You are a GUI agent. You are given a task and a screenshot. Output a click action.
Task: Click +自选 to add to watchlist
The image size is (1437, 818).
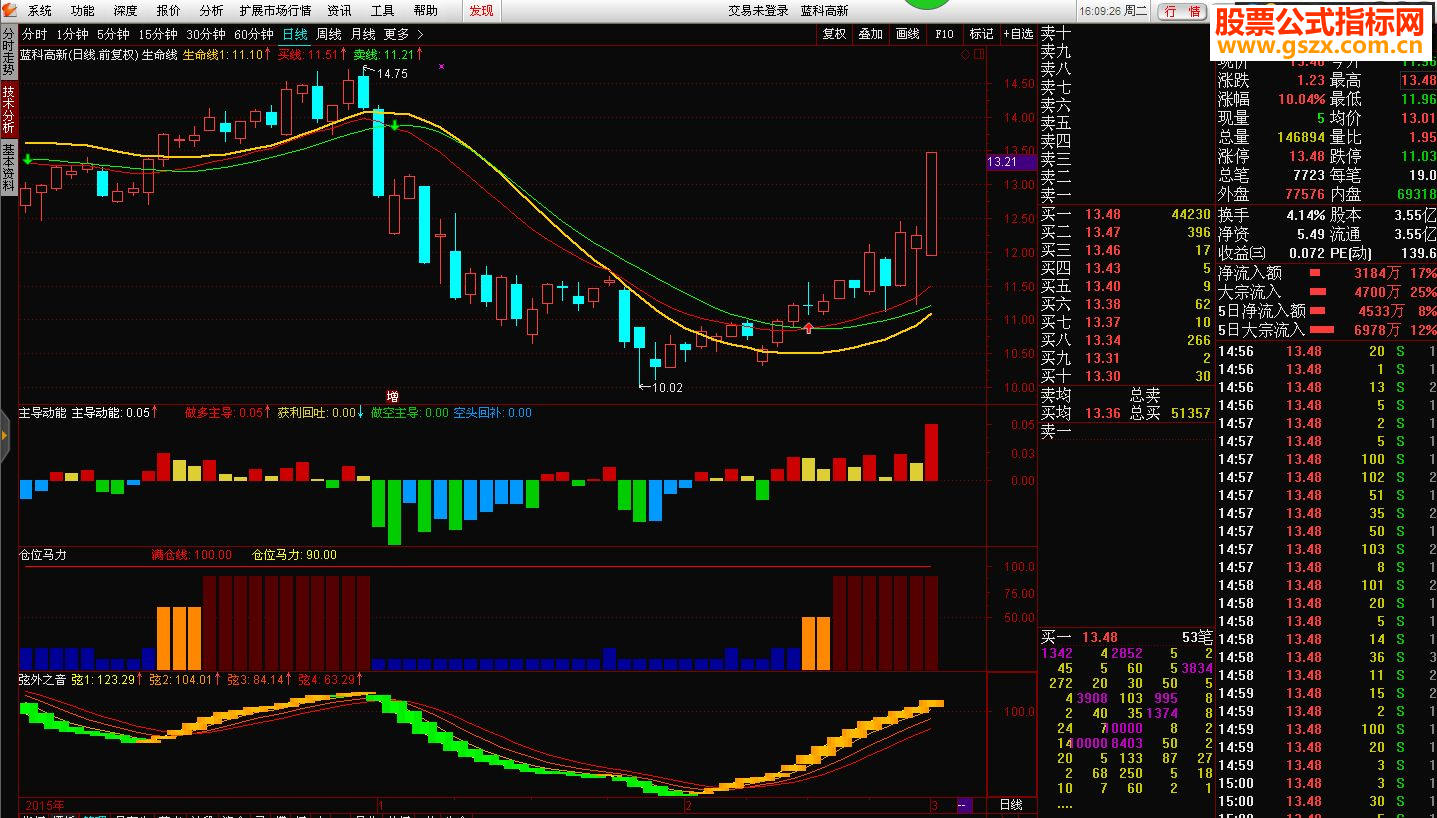coord(1018,34)
